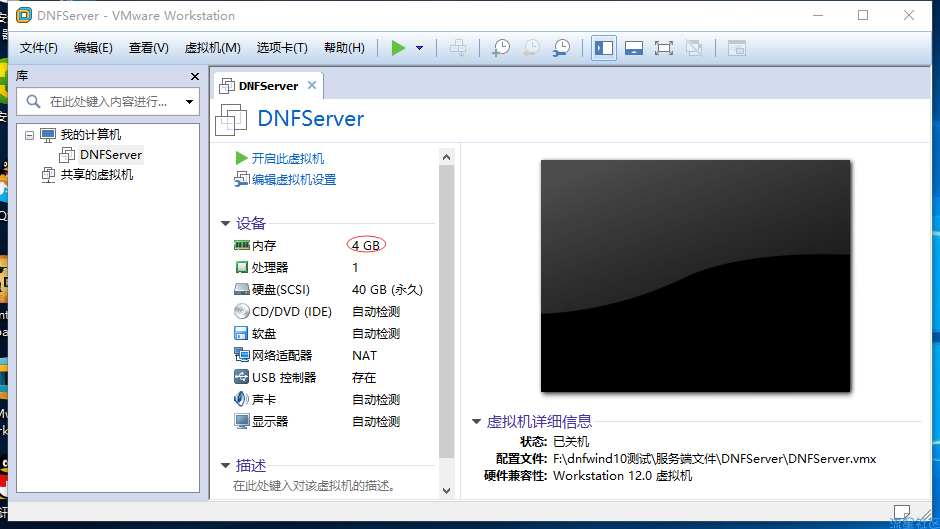Screen dimensions: 940x529
Task: Select DNFServer in the library tree
Action: pos(111,155)
